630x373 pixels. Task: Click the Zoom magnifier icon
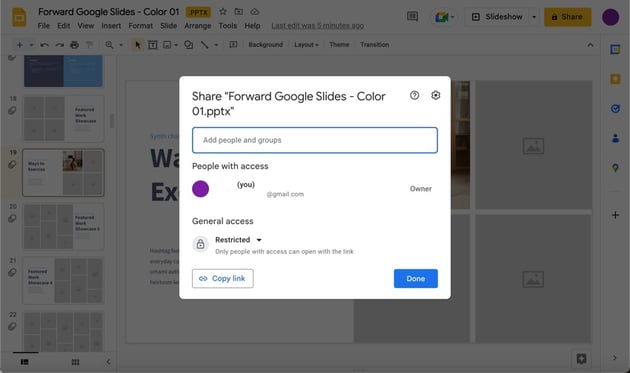(x=109, y=45)
